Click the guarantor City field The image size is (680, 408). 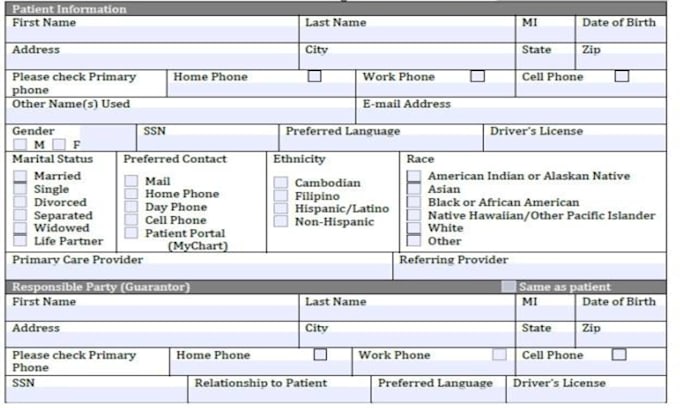[407, 334]
